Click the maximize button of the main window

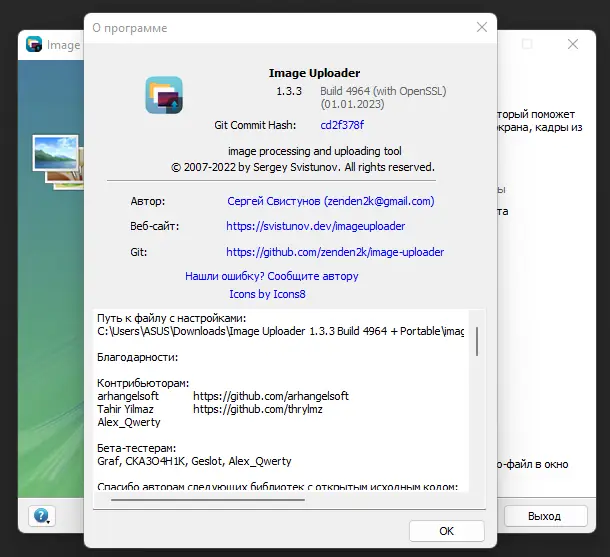527,44
